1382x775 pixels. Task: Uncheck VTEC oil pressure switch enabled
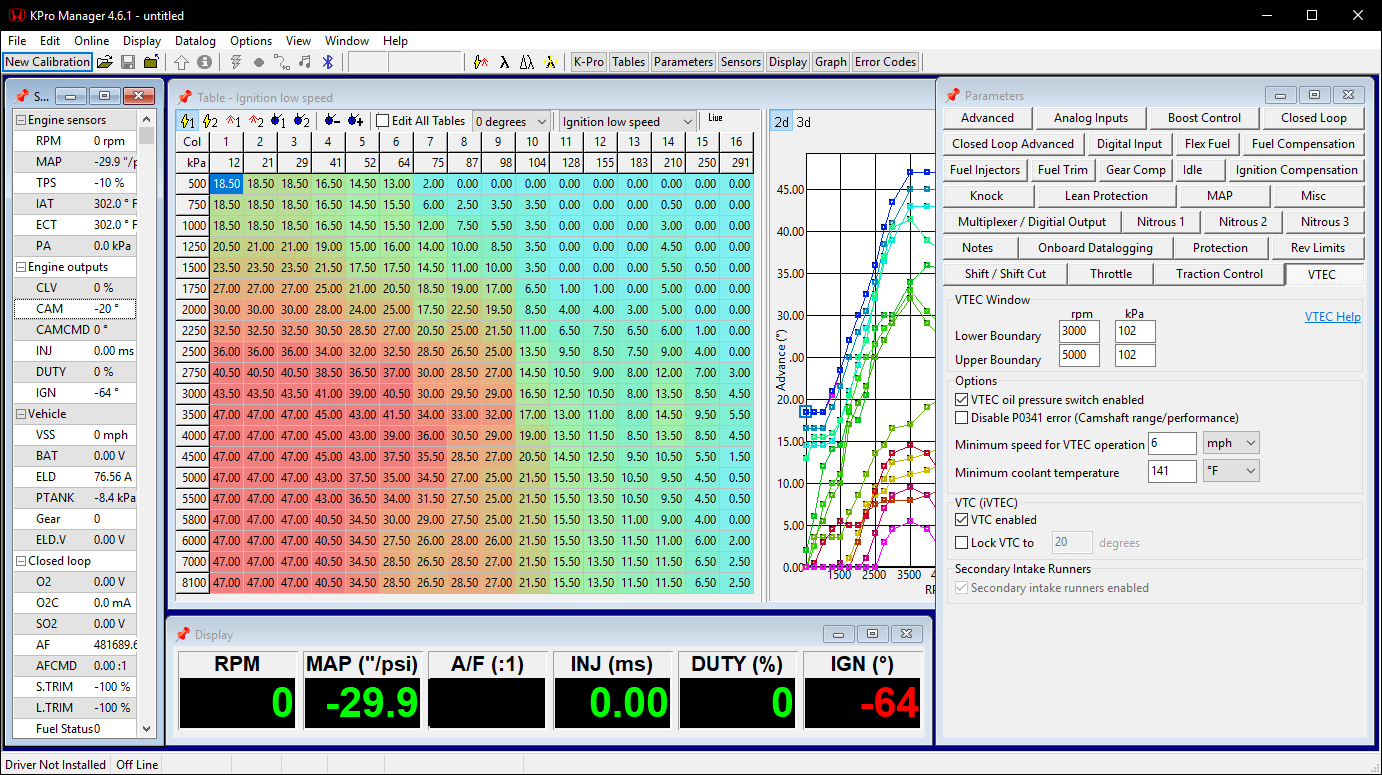[962, 400]
